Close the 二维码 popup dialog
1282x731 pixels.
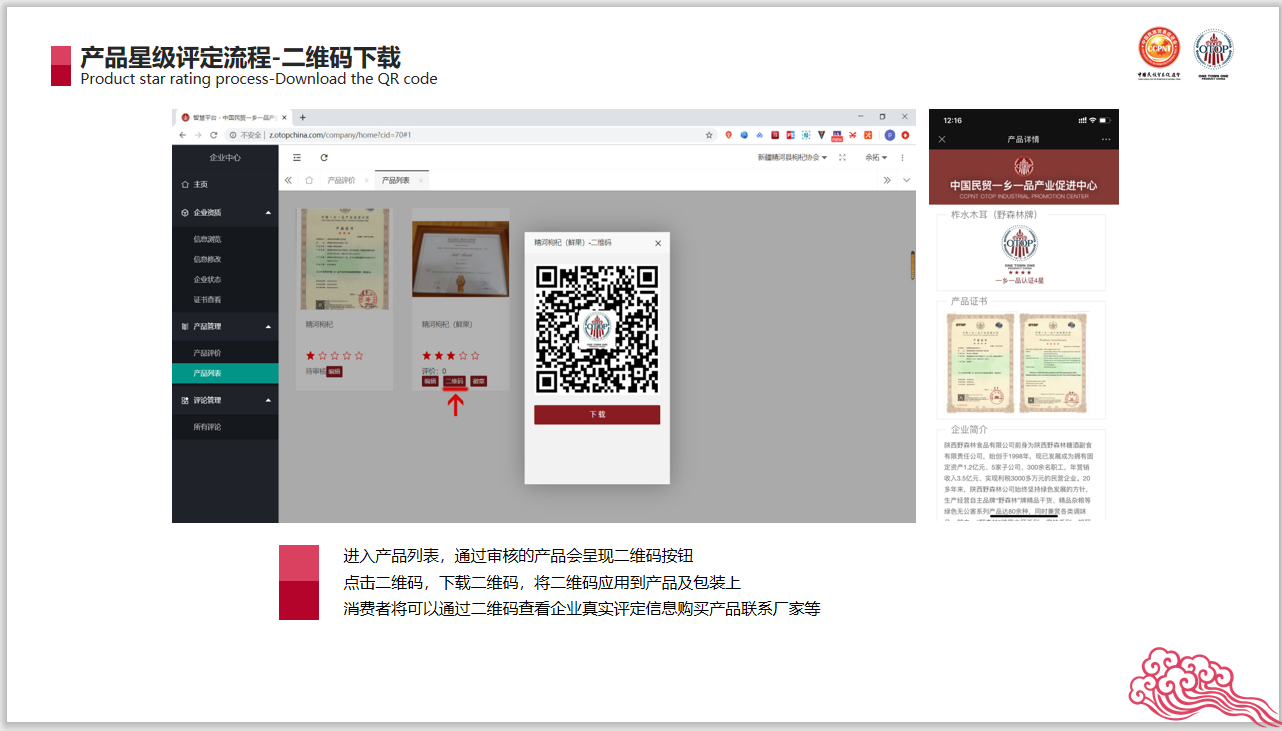coord(658,243)
